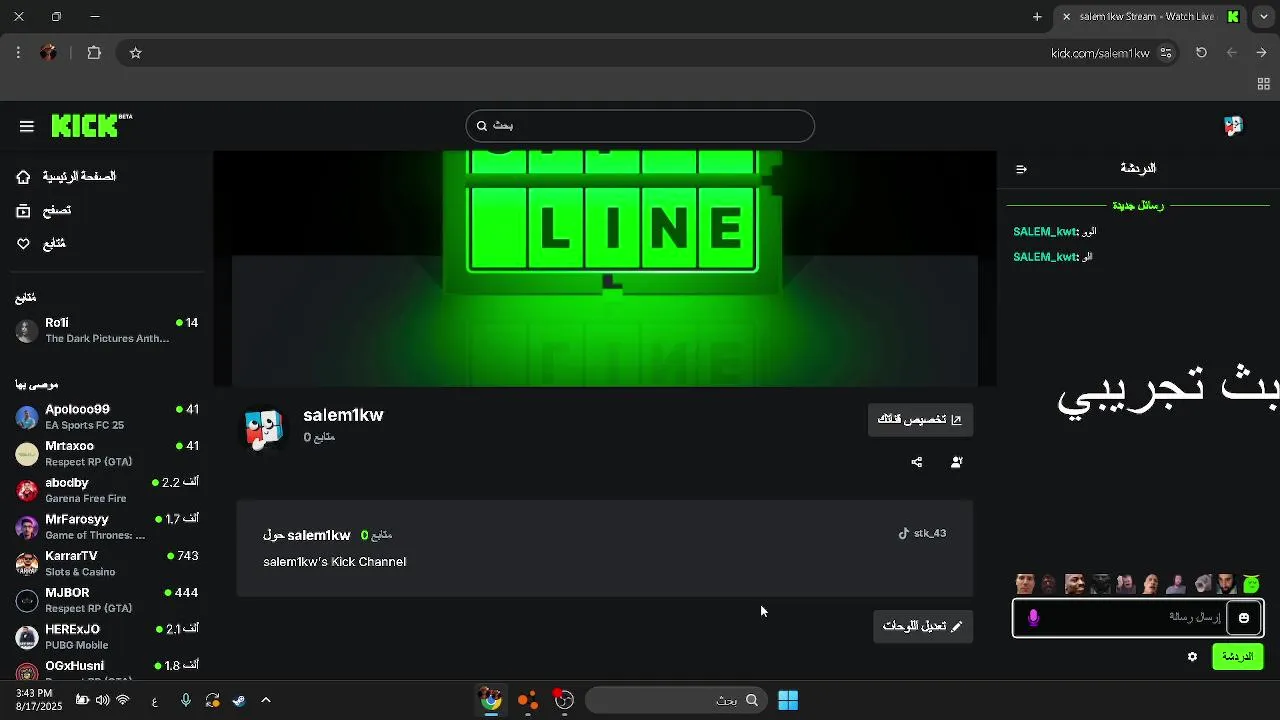Viewport: 1280px width, 720px height.
Task: Open chat settings gear icon
Action: coord(1192,657)
